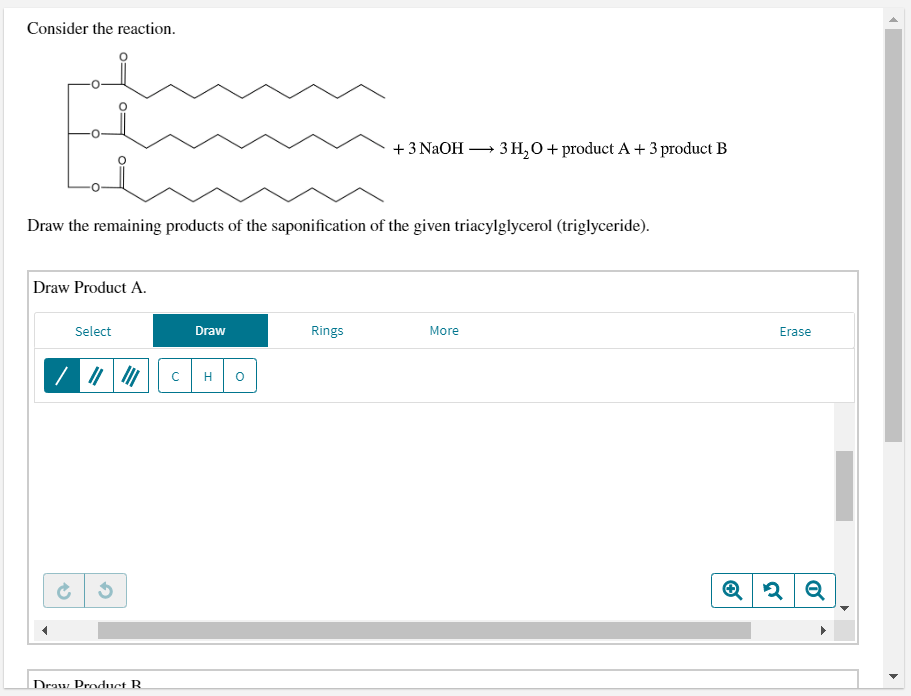Click the redo arrow icon
This screenshot has height=696, width=911.
pyautogui.click(x=62, y=590)
